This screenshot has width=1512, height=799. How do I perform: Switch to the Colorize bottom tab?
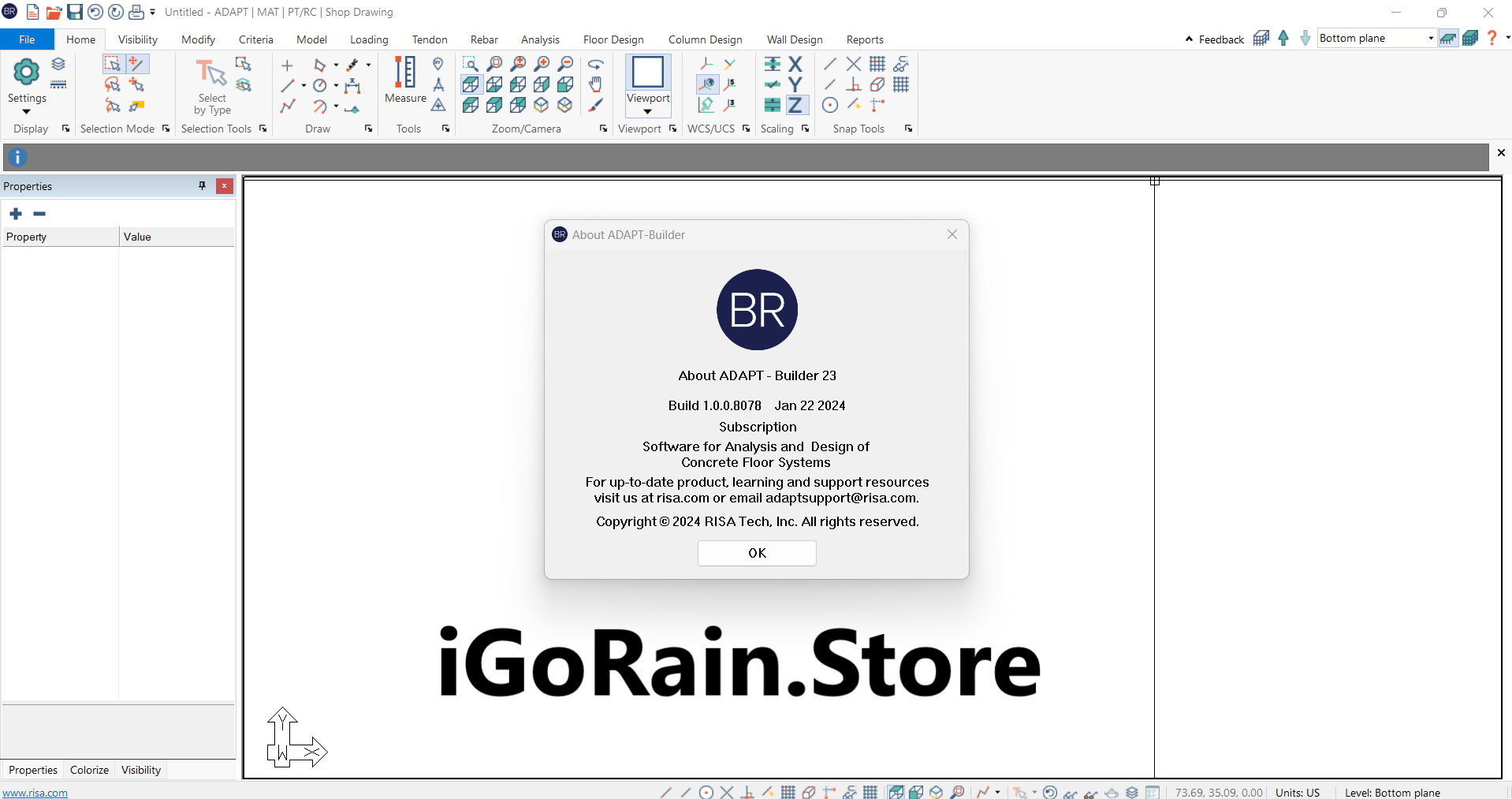[x=89, y=770]
